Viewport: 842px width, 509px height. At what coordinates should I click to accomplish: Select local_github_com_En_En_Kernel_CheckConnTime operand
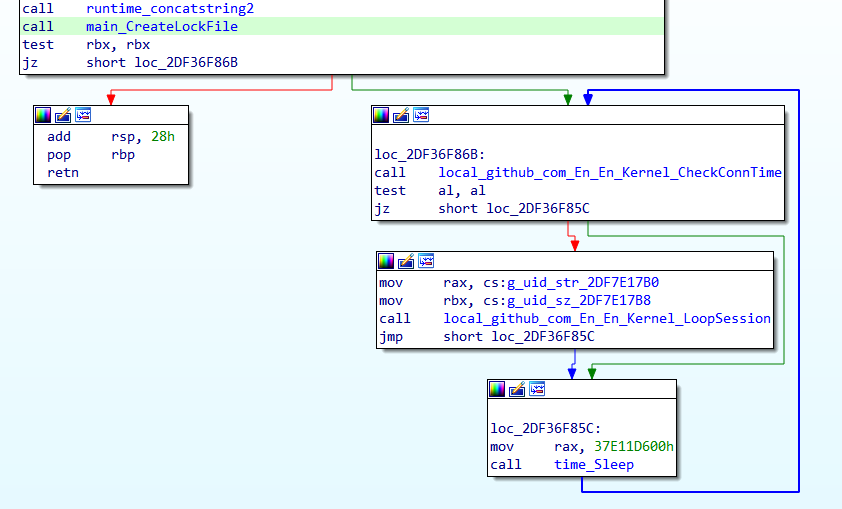610,172
